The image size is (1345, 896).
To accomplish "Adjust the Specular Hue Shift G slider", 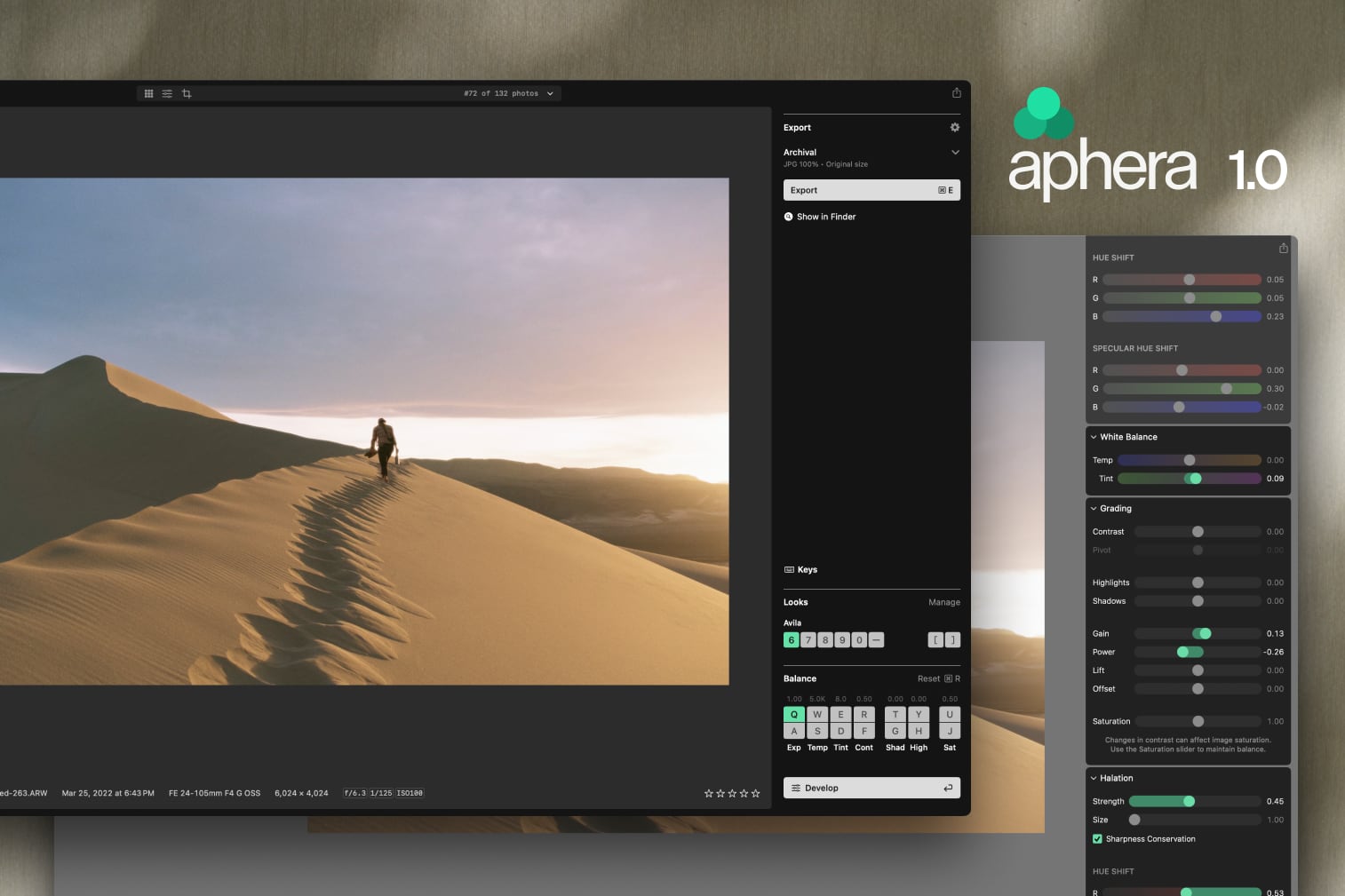I will click(1182, 388).
